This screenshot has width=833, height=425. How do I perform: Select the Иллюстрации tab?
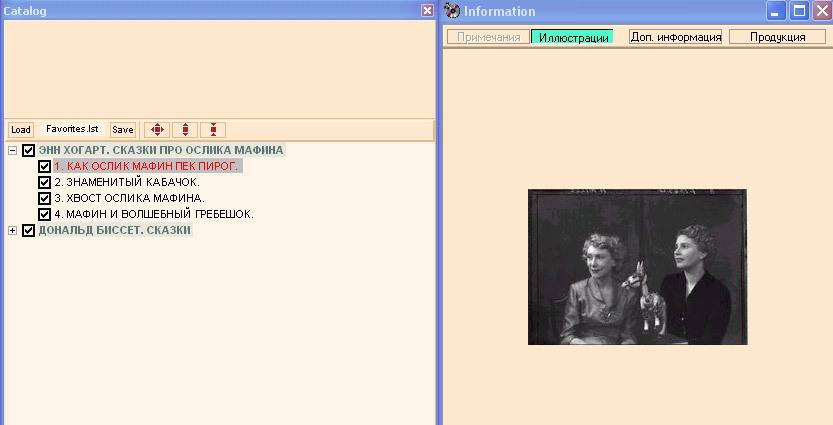pos(573,37)
